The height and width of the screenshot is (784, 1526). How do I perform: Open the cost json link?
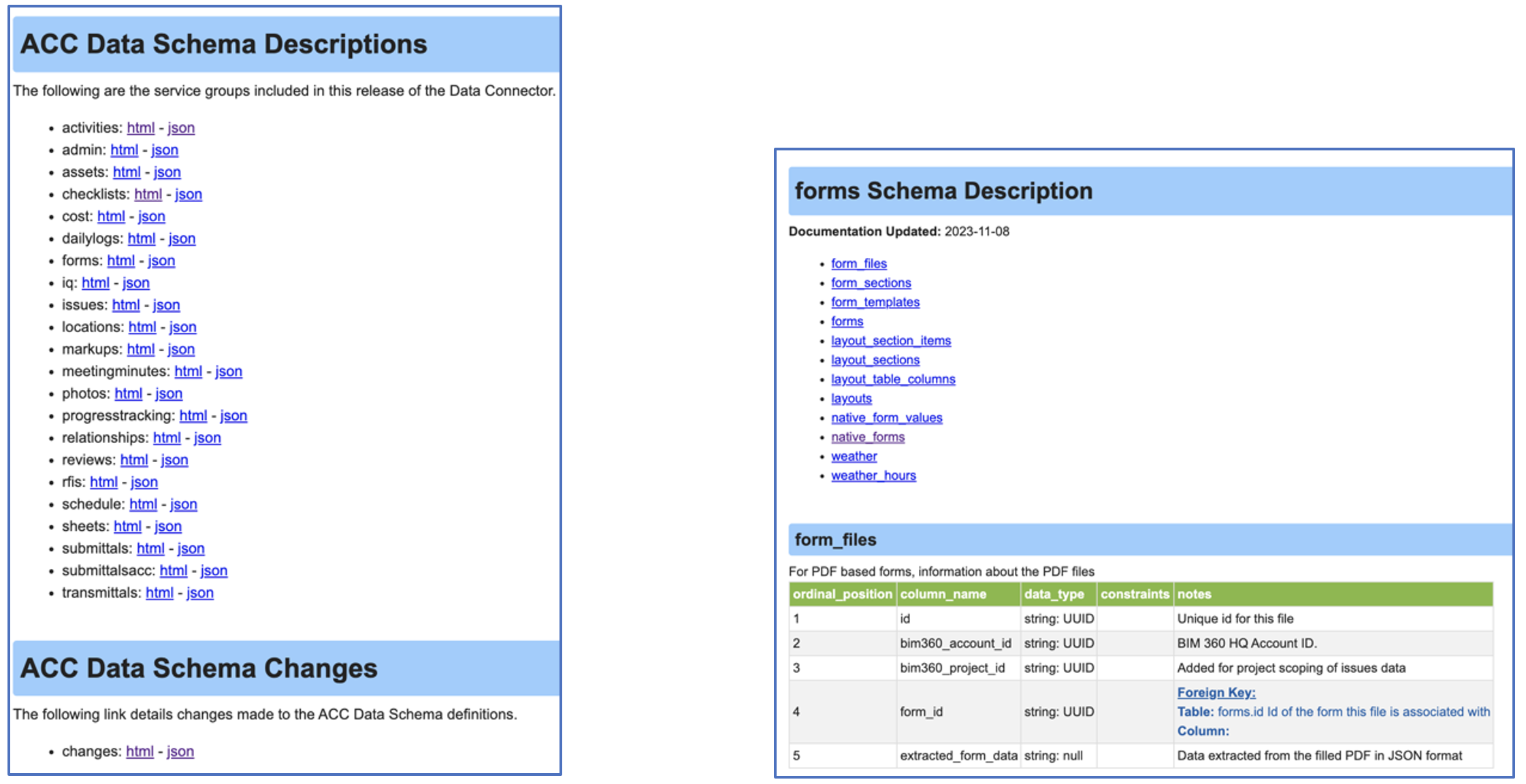(150, 216)
